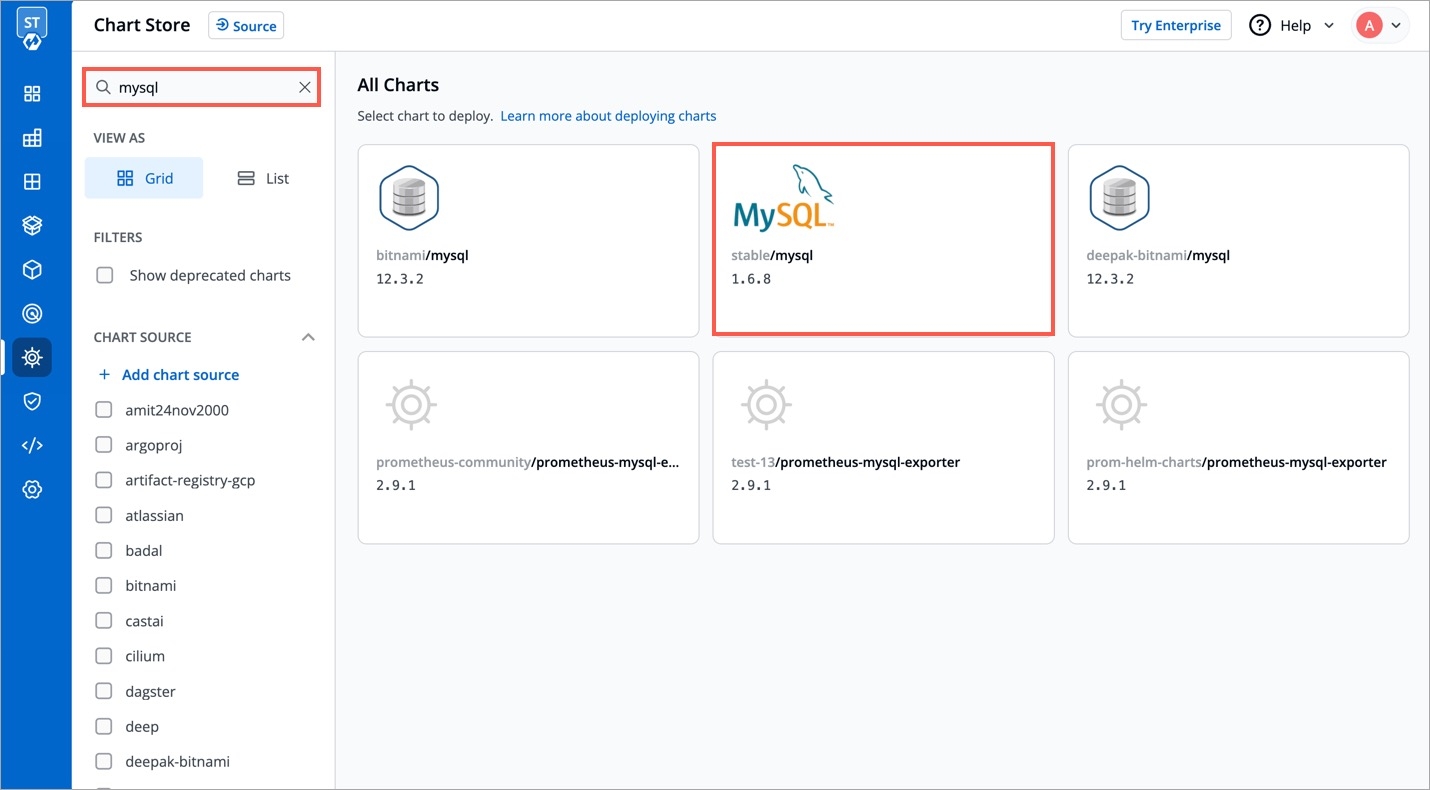
Task: Check the bitnami chart source filter
Action: 104,586
